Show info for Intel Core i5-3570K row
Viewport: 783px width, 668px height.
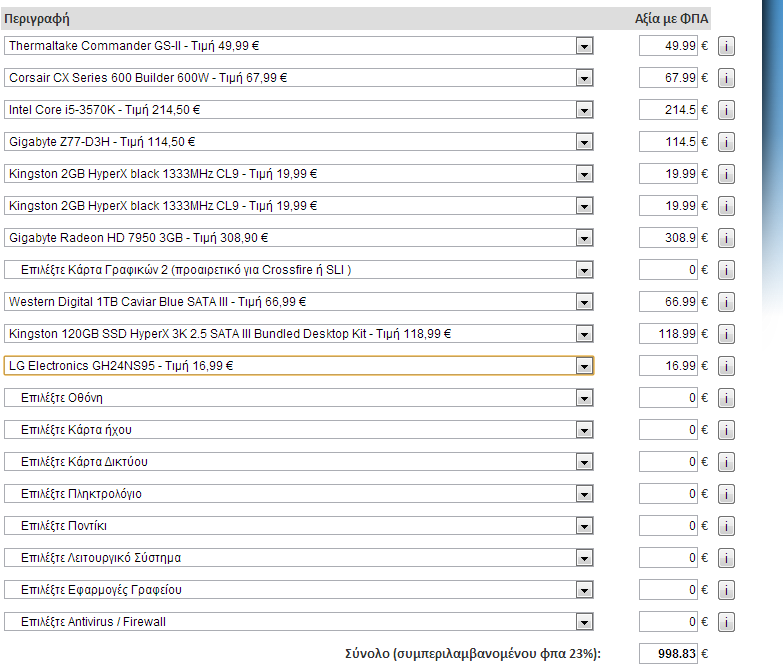pyautogui.click(x=726, y=110)
